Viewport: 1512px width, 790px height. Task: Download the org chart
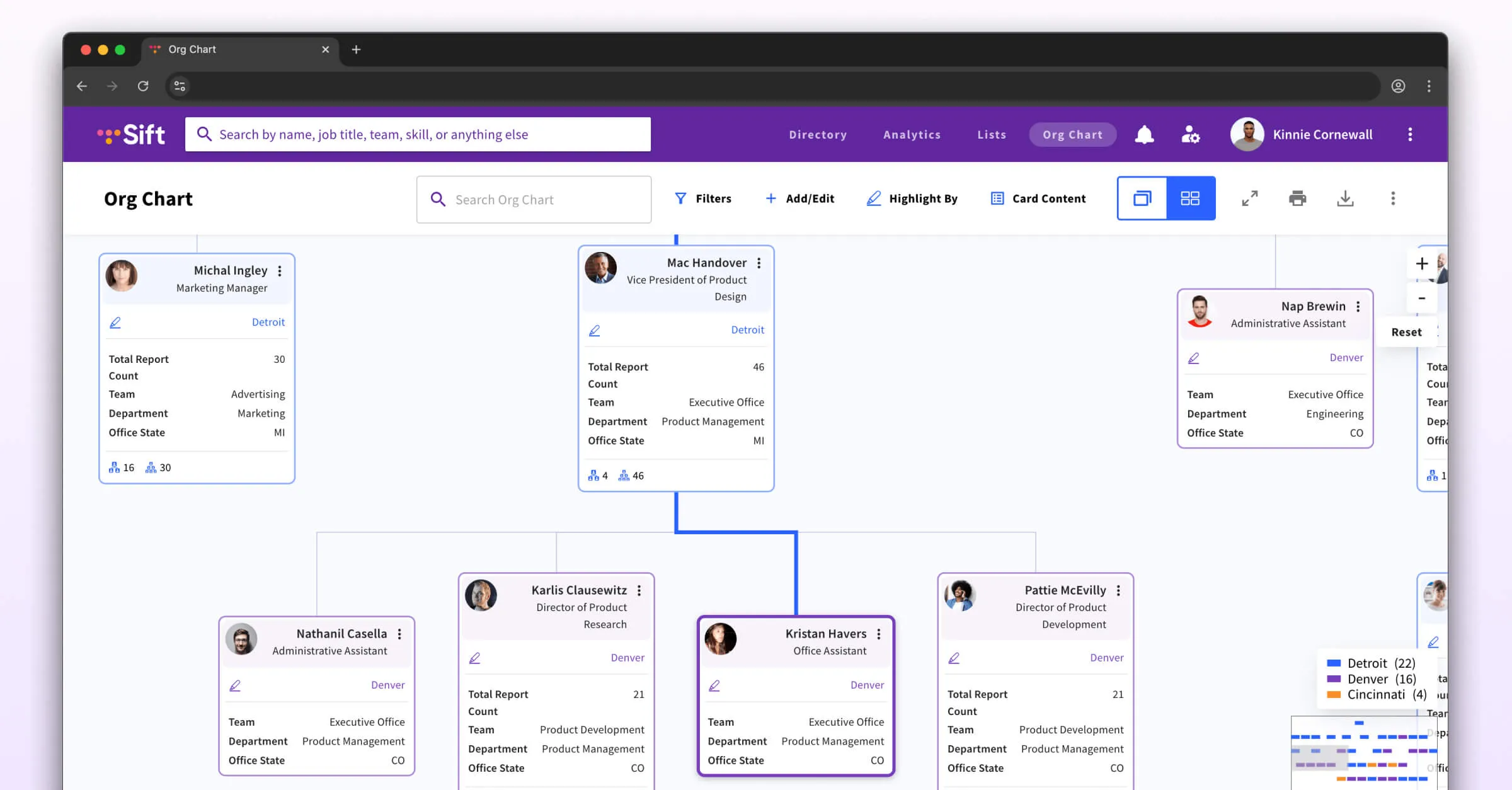(x=1345, y=198)
